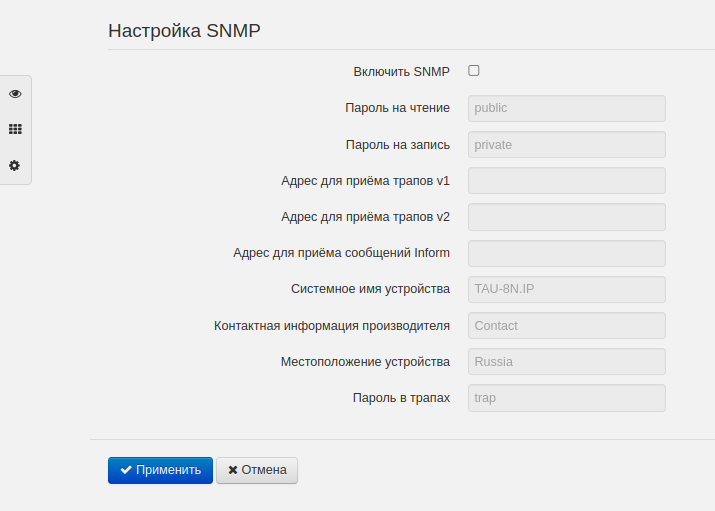Click the checkmark icon on Применить

tap(126, 470)
